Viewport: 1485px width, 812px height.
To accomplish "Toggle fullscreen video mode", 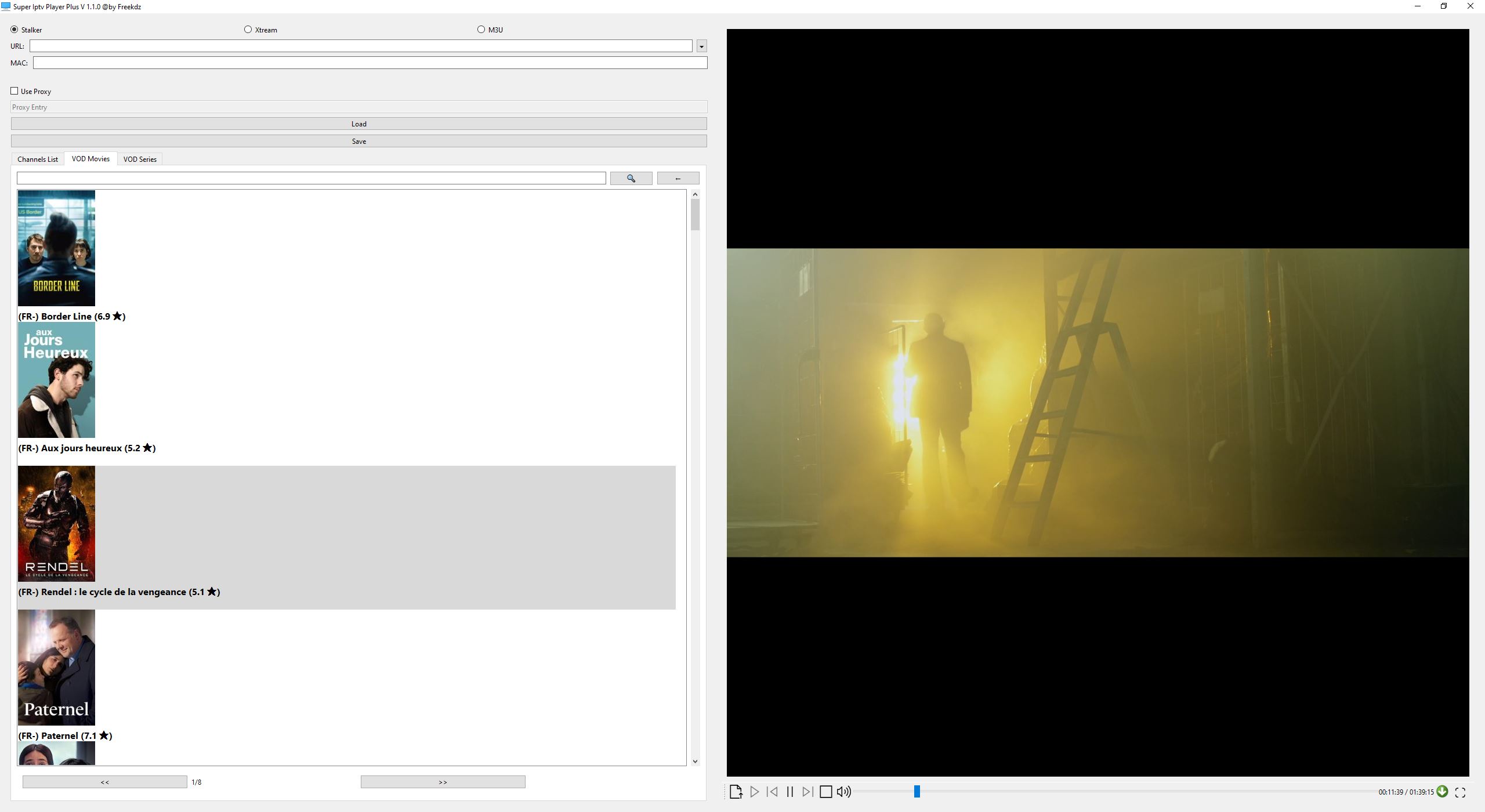I will pos(1461,792).
